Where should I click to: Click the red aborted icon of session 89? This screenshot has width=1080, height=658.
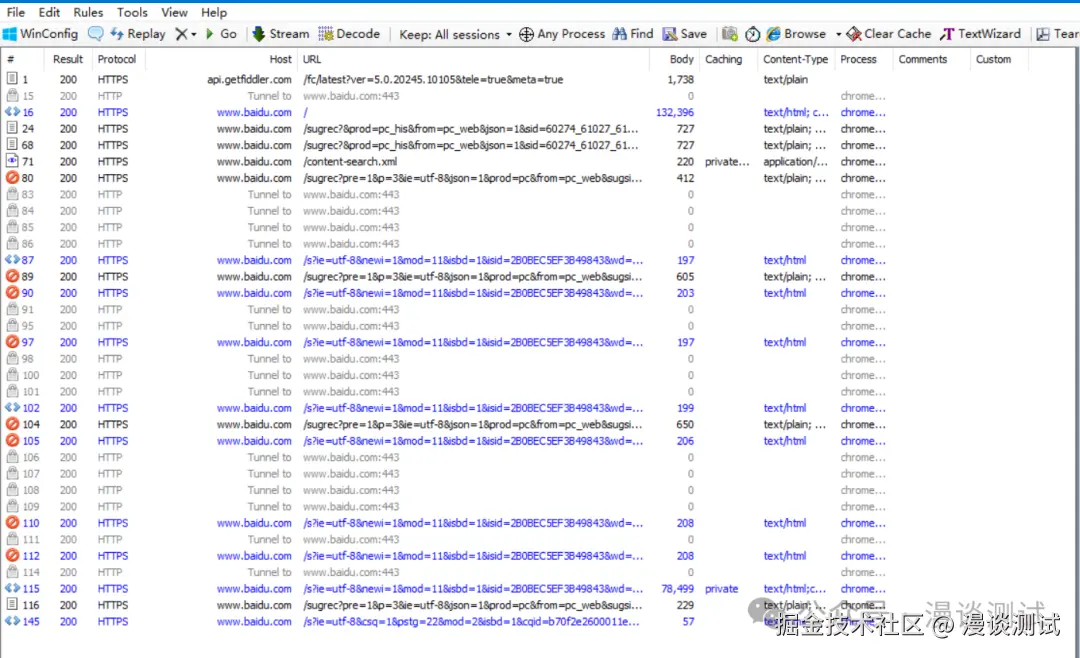(12, 276)
